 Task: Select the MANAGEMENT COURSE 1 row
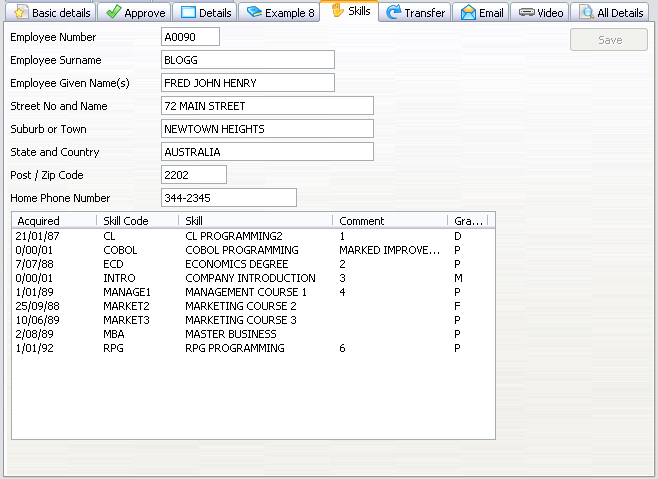tap(253, 292)
